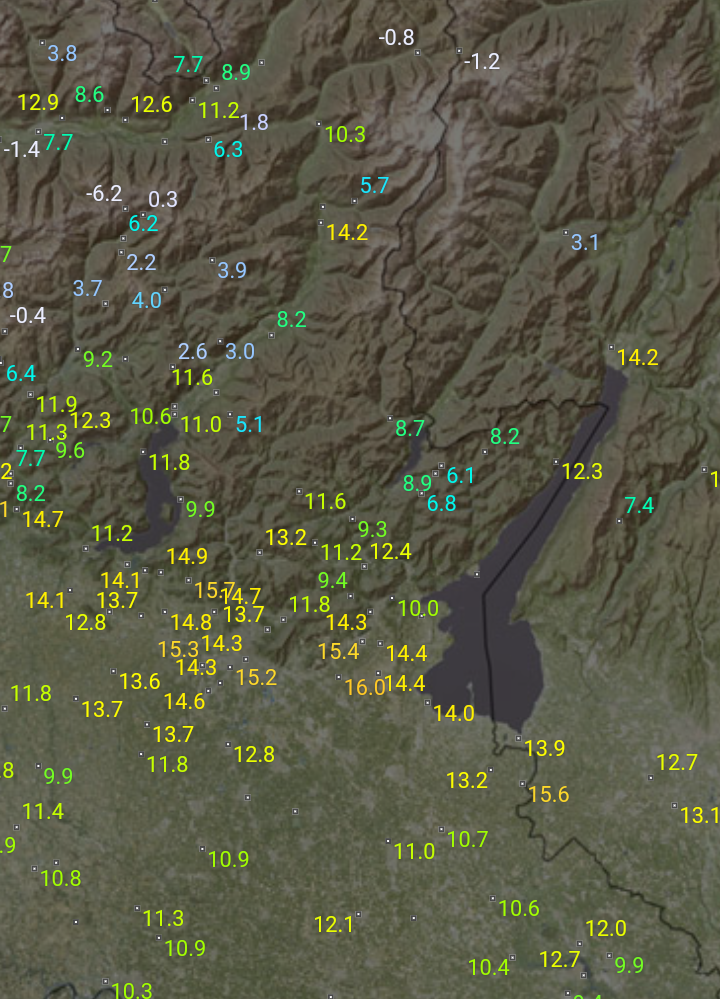Click the 14.0 reading by the lake
Viewport: 720px width, 999px height.
pyautogui.click(x=454, y=714)
